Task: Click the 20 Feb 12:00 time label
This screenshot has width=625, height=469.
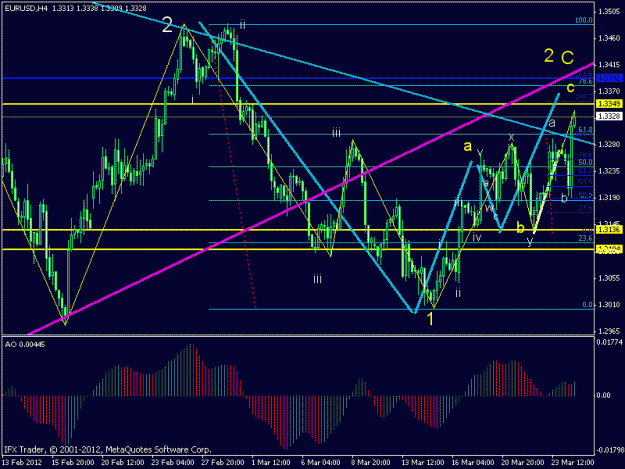Action: (122, 463)
